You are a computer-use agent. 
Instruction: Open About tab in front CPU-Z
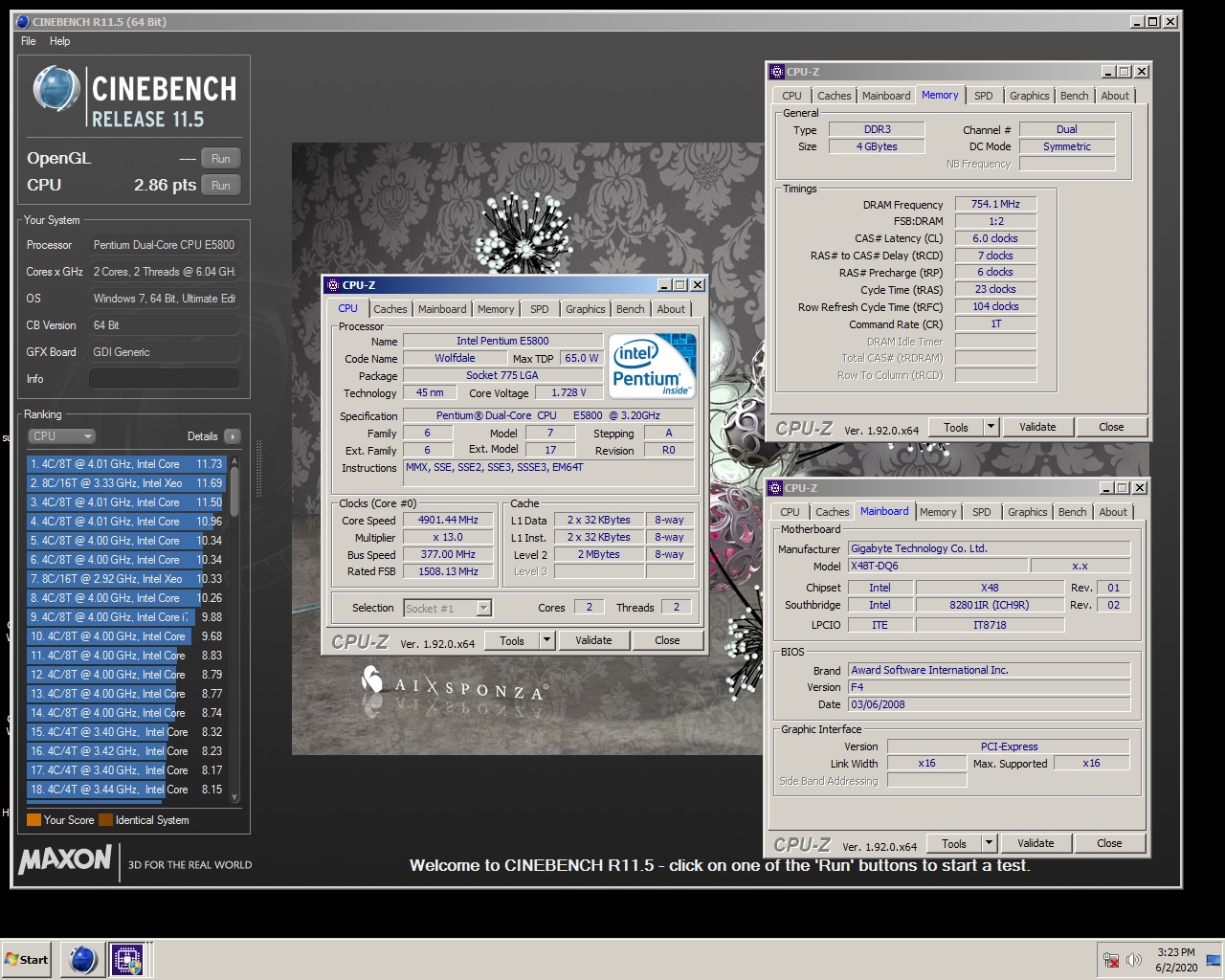point(671,309)
